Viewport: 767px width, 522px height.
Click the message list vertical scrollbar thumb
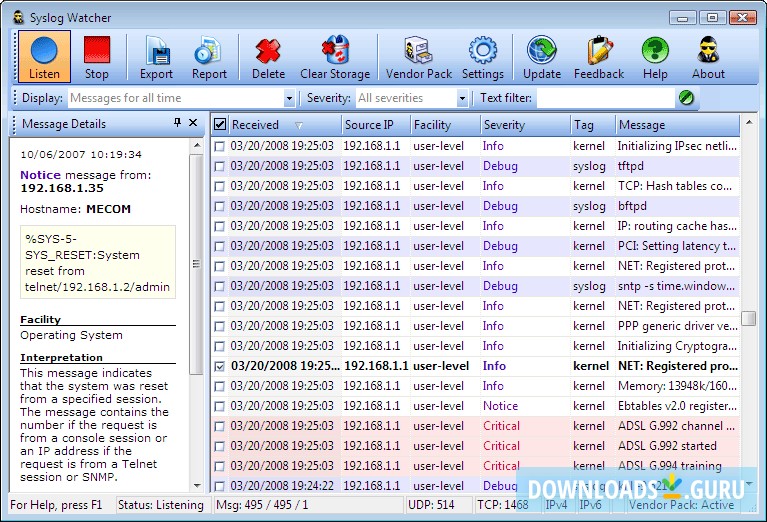pyautogui.click(x=749, y=318)
